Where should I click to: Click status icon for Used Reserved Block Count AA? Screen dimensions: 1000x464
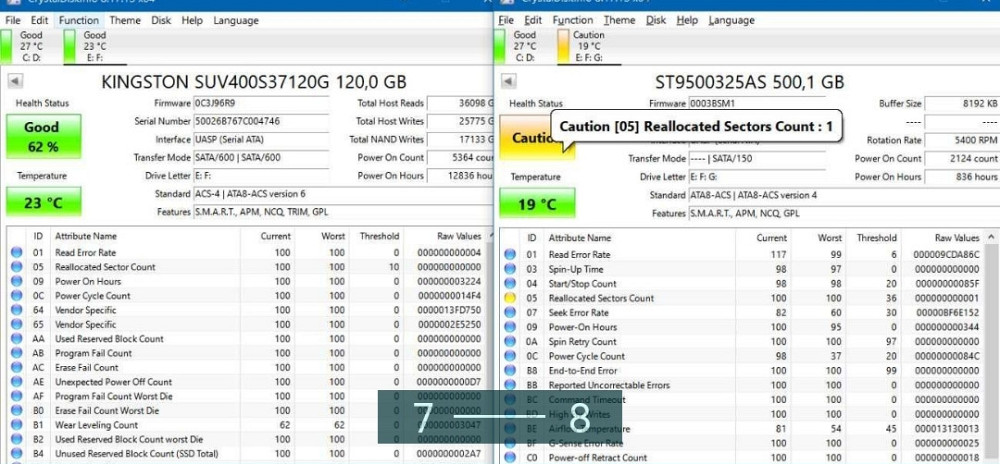(x=17, y=339)
